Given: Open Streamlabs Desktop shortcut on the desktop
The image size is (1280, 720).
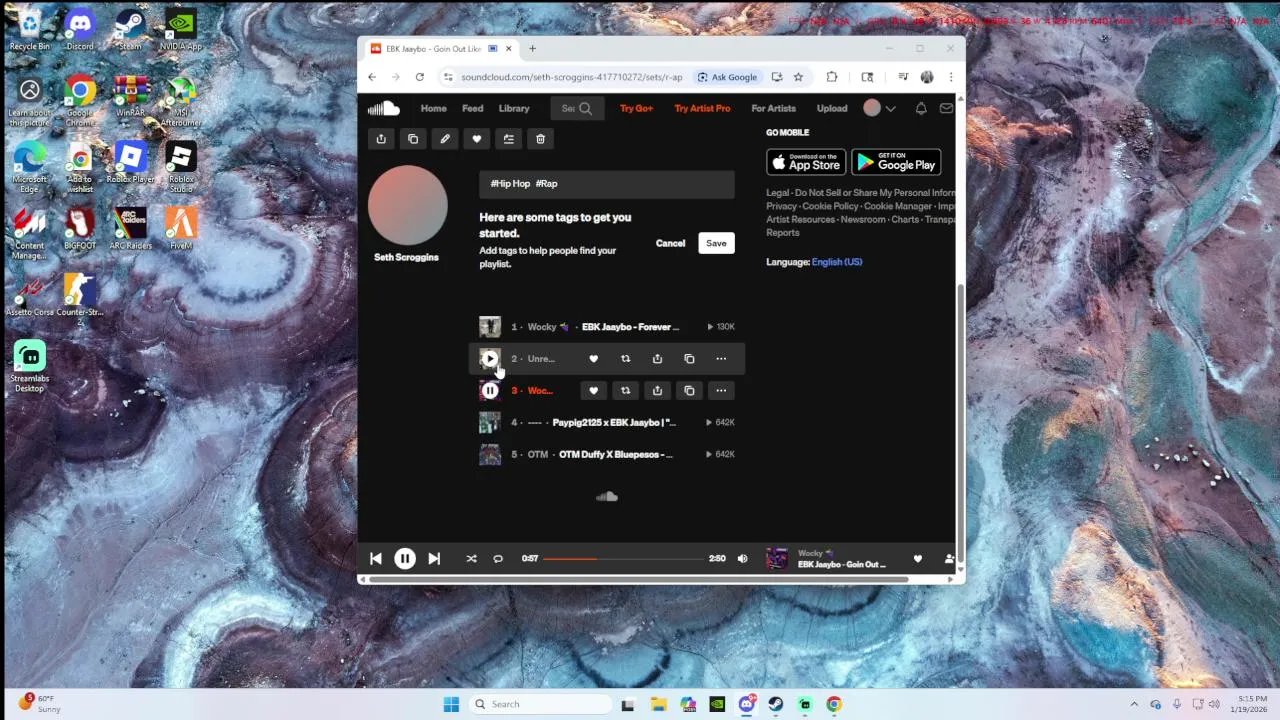Looking at the screenshot, I should [x=30, y=367].
